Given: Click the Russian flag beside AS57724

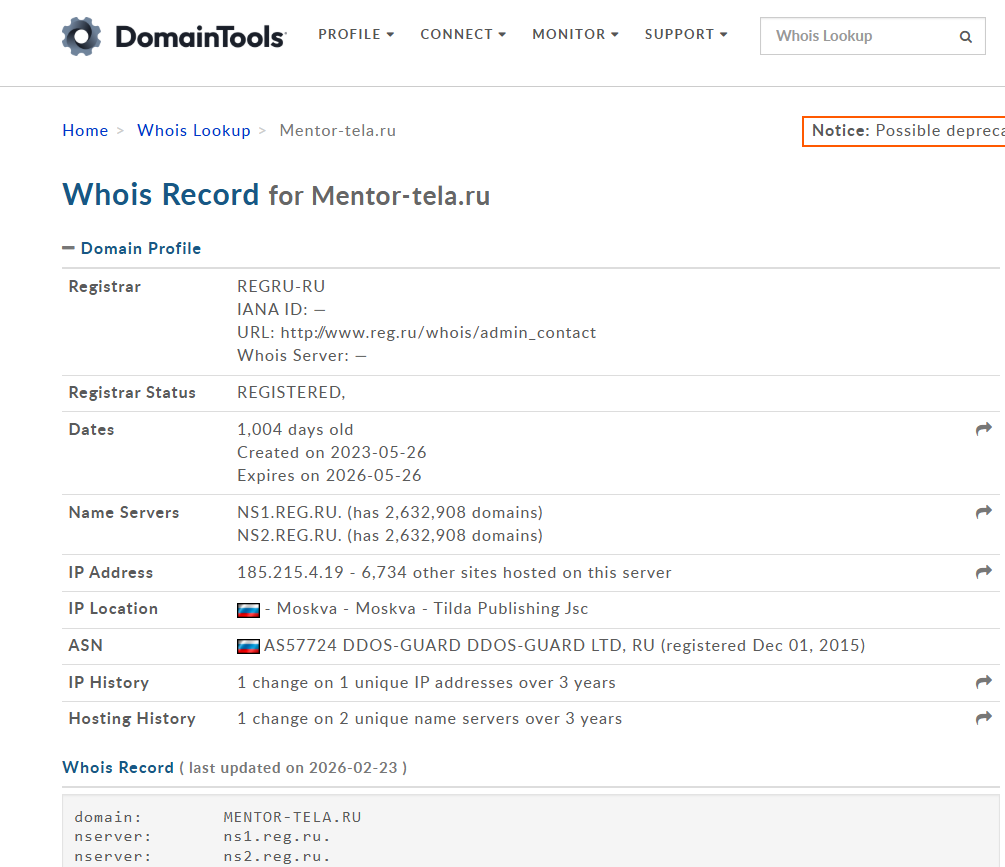Looking at the screenshot, I should [x=248, y=646].
